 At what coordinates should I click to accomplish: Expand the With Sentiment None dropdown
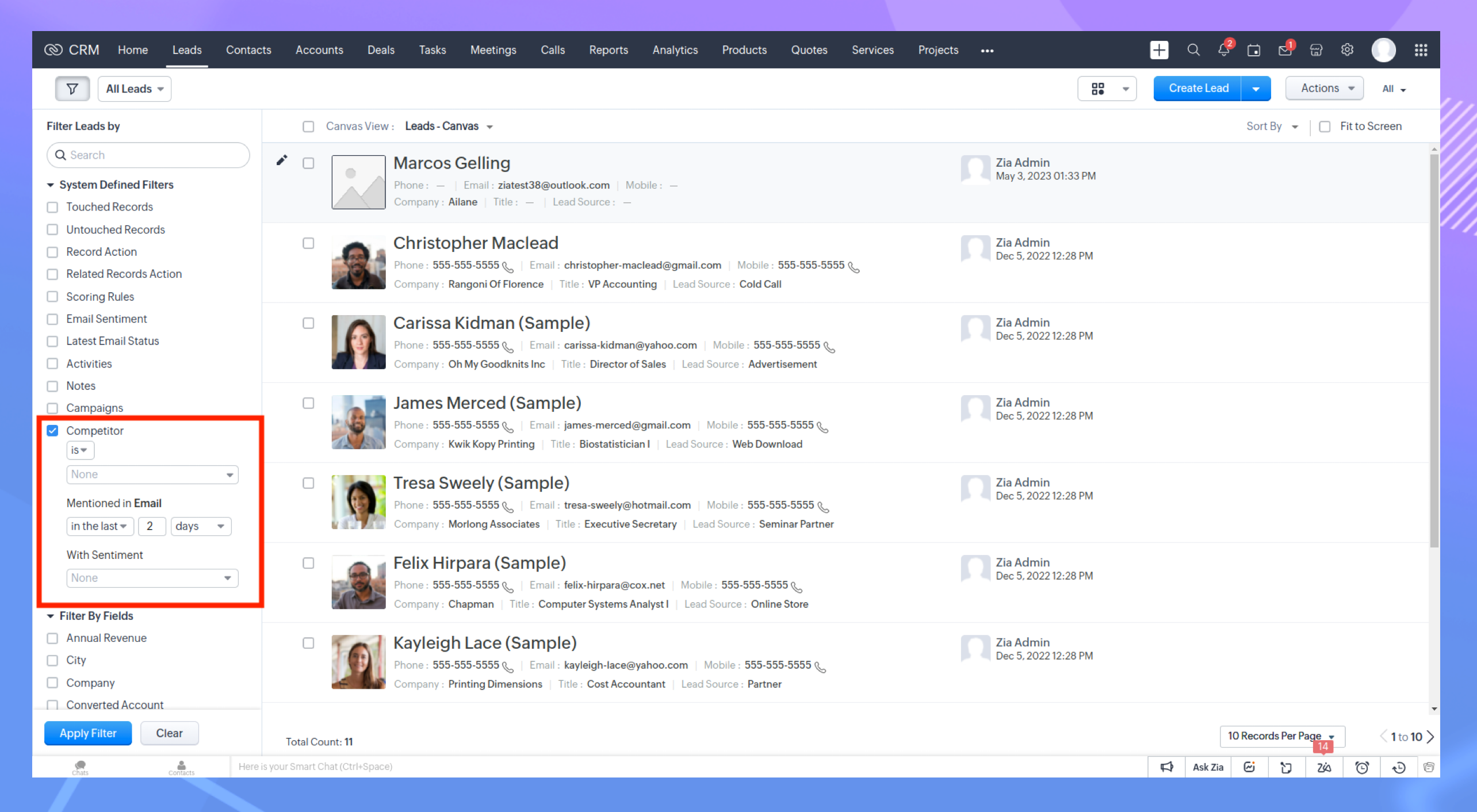[x=152, y=578]
